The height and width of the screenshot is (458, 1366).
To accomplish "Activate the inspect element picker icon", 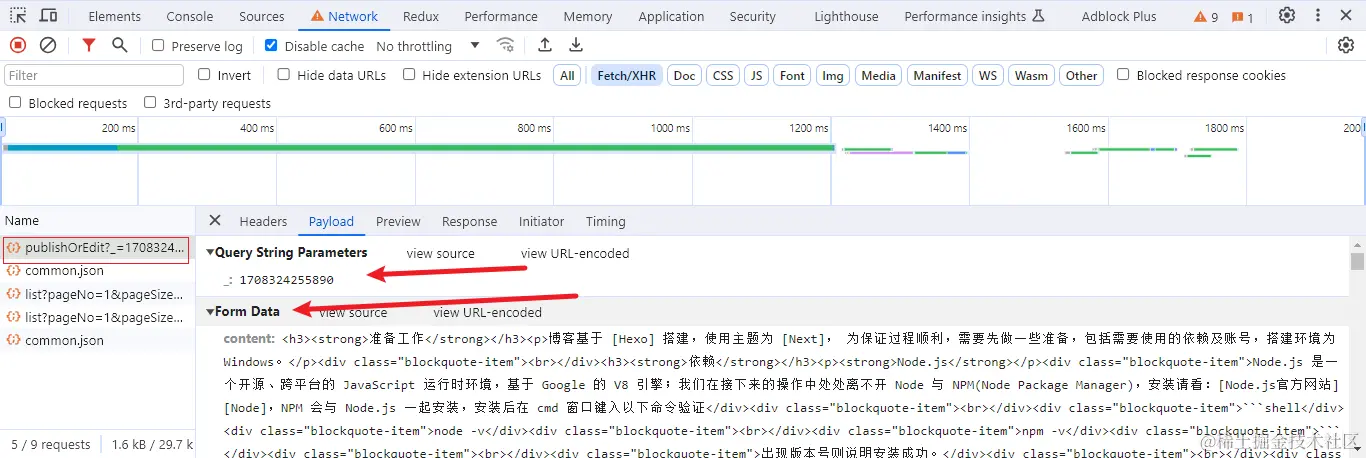I will [x=18, y=16].
